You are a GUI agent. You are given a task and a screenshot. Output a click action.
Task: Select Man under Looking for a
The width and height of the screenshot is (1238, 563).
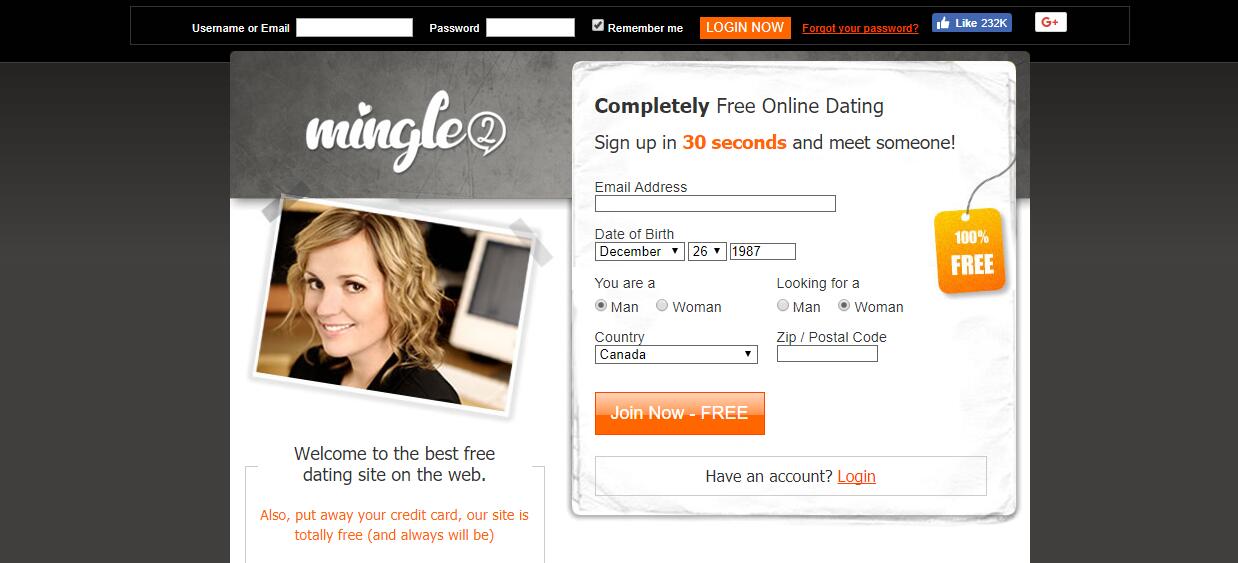(783, 306)
